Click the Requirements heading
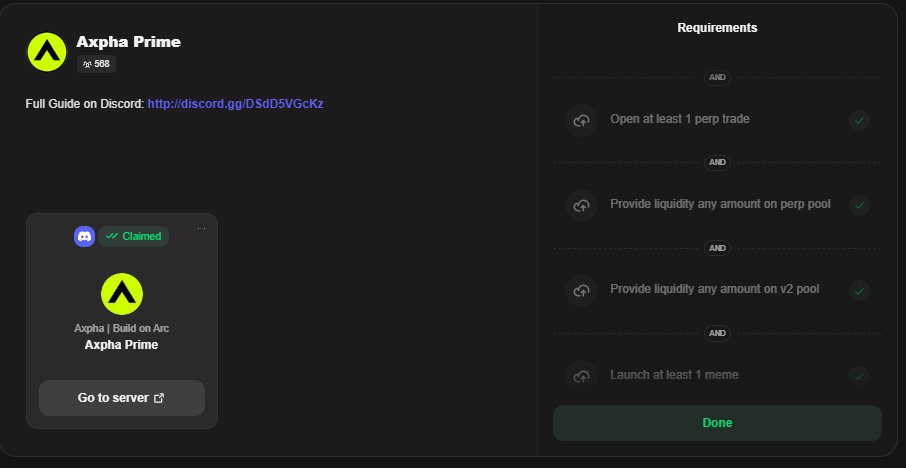 717,28
